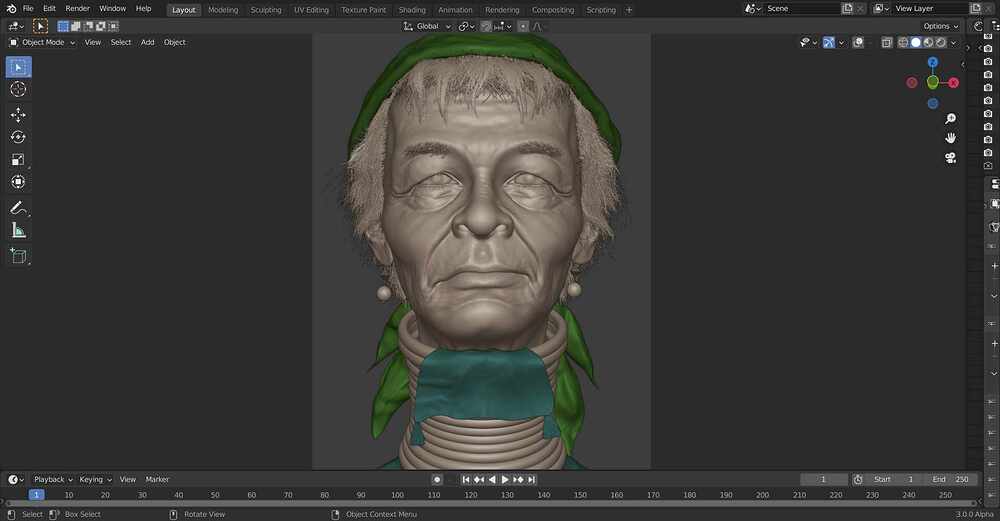Choose the set new selection mode icon
Viewport: 1000px width, 521px height.
(63, 26)
